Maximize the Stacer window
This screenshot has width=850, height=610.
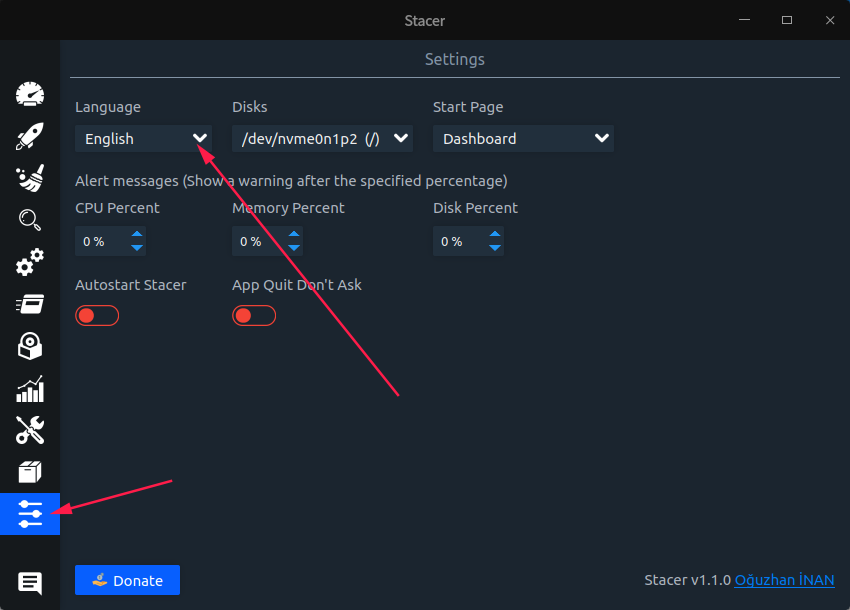(787, 20)
